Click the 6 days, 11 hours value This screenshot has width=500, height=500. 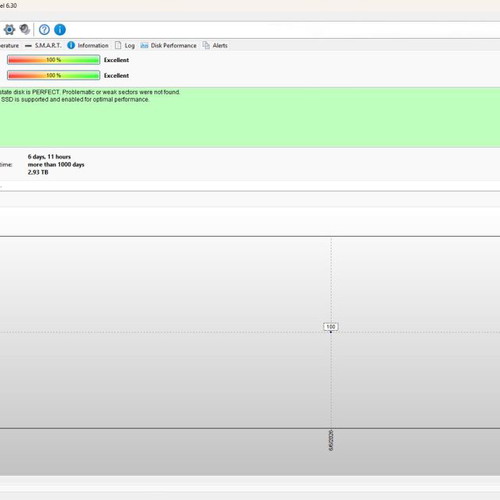click(x=49, y=157)
